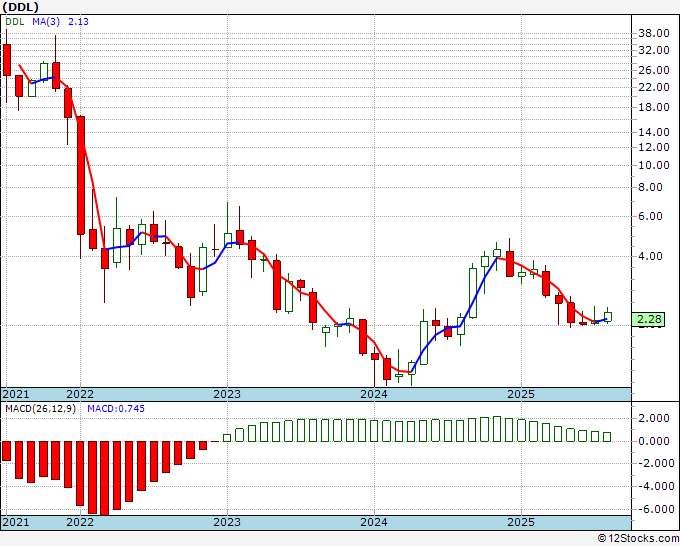This screenshot has width=680, height=546.
Task: Click 2022 on the MACD panel timeline
Action: coord(80,522)
